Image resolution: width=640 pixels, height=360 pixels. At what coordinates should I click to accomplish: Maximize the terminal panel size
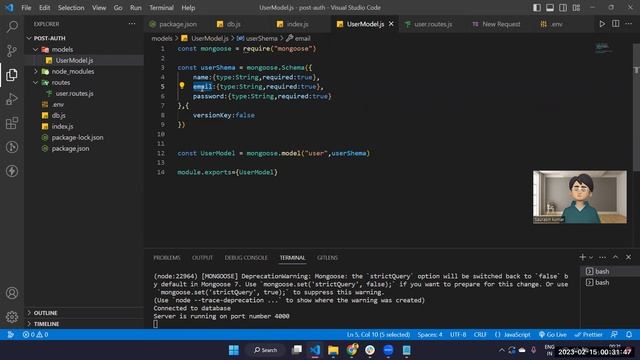pos(616,257)
